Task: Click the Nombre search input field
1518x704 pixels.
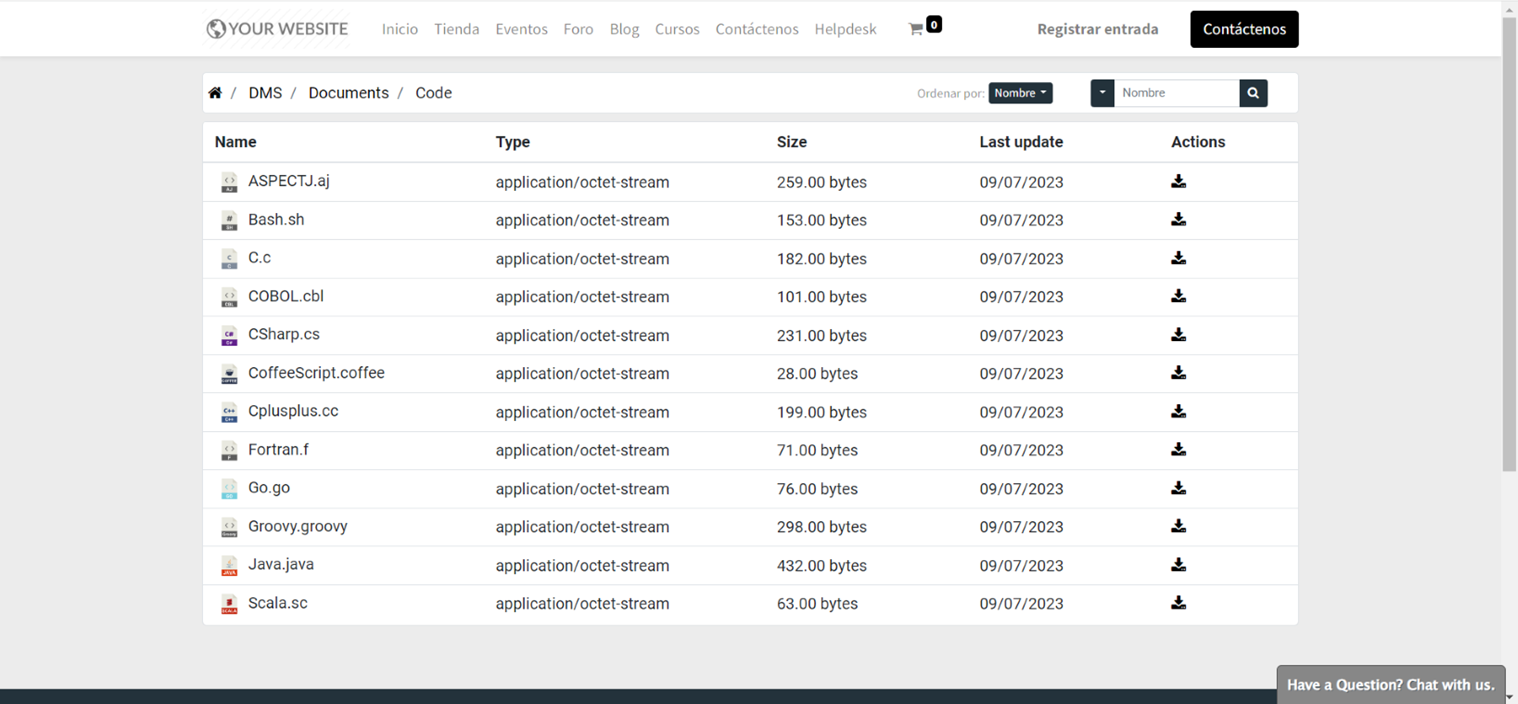Action: pyautogui.click(x=1176, y=93)
